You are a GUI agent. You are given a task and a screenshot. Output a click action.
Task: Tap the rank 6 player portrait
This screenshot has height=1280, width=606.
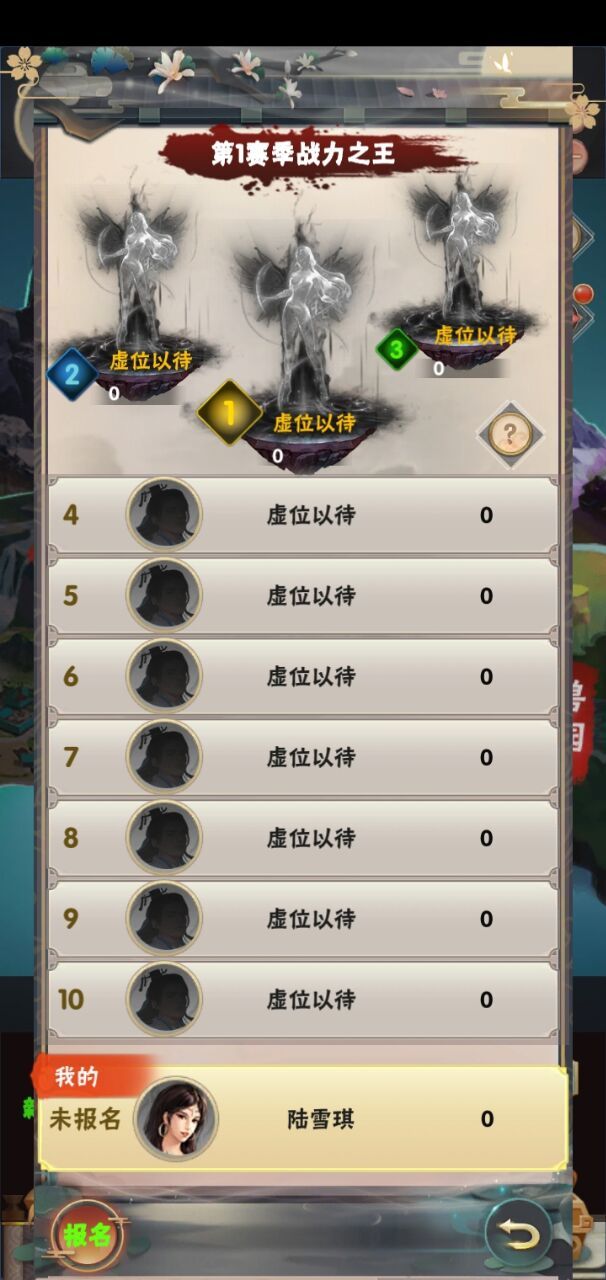point(164,676)
